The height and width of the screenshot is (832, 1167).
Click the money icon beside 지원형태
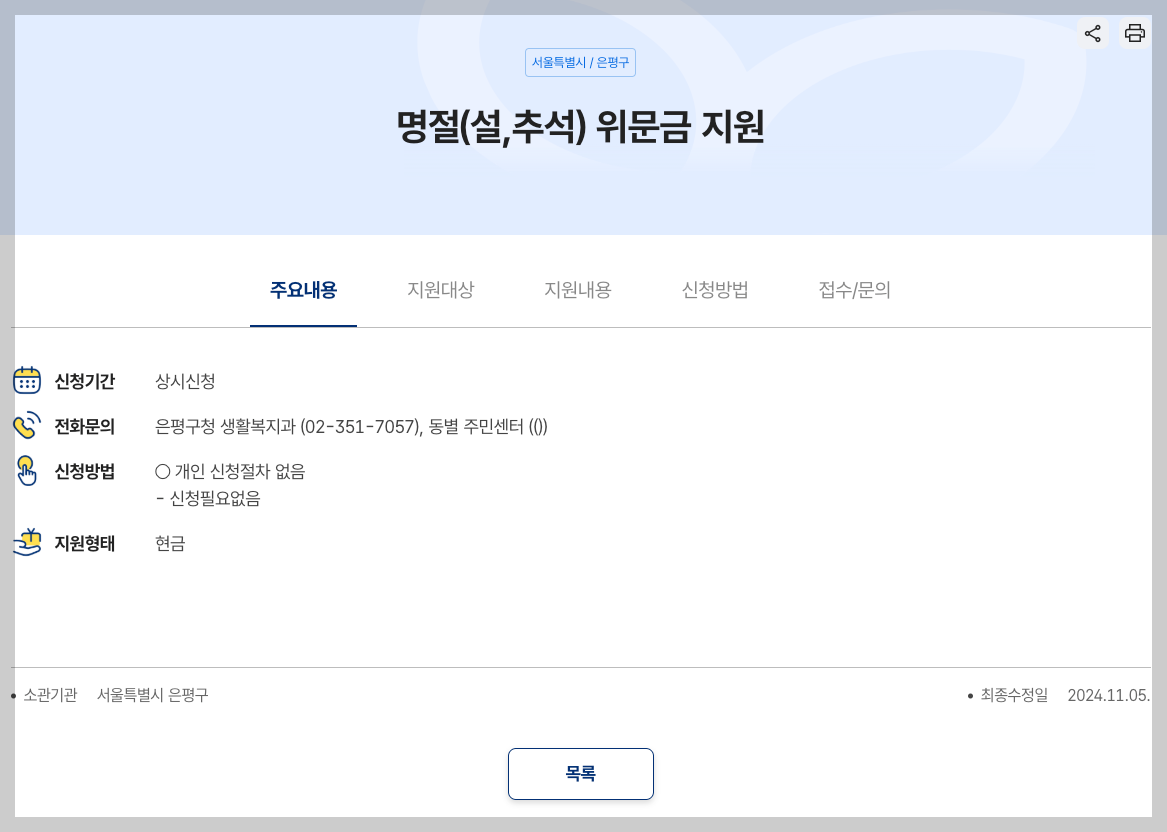tap(27, 543)
